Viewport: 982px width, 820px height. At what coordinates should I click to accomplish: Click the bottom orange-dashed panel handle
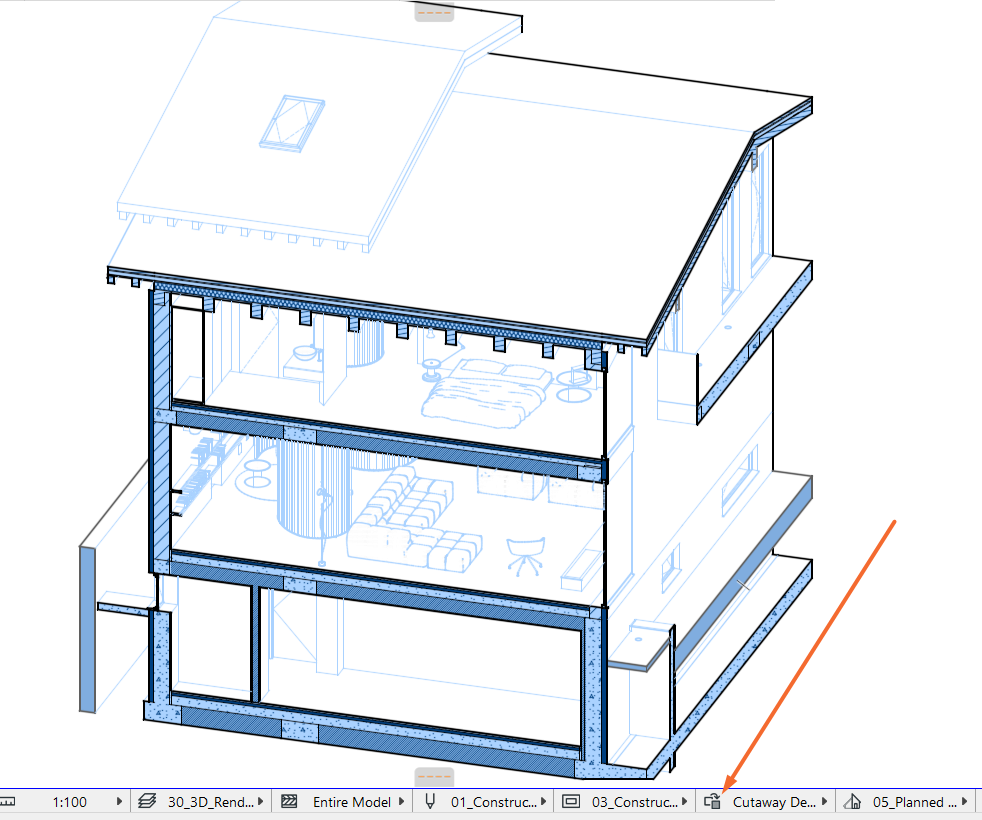(x=434, y=777)
